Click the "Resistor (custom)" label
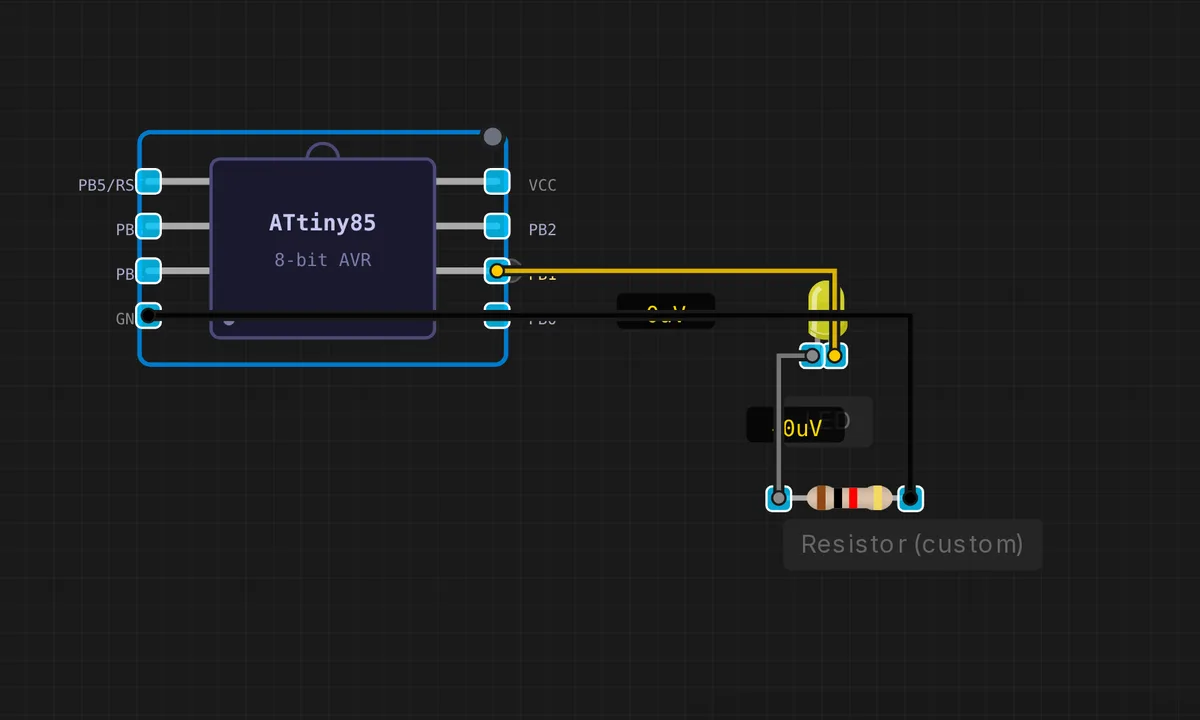Image resolution: width=1200 pixels, height=720 pixels. pos(912,544)
